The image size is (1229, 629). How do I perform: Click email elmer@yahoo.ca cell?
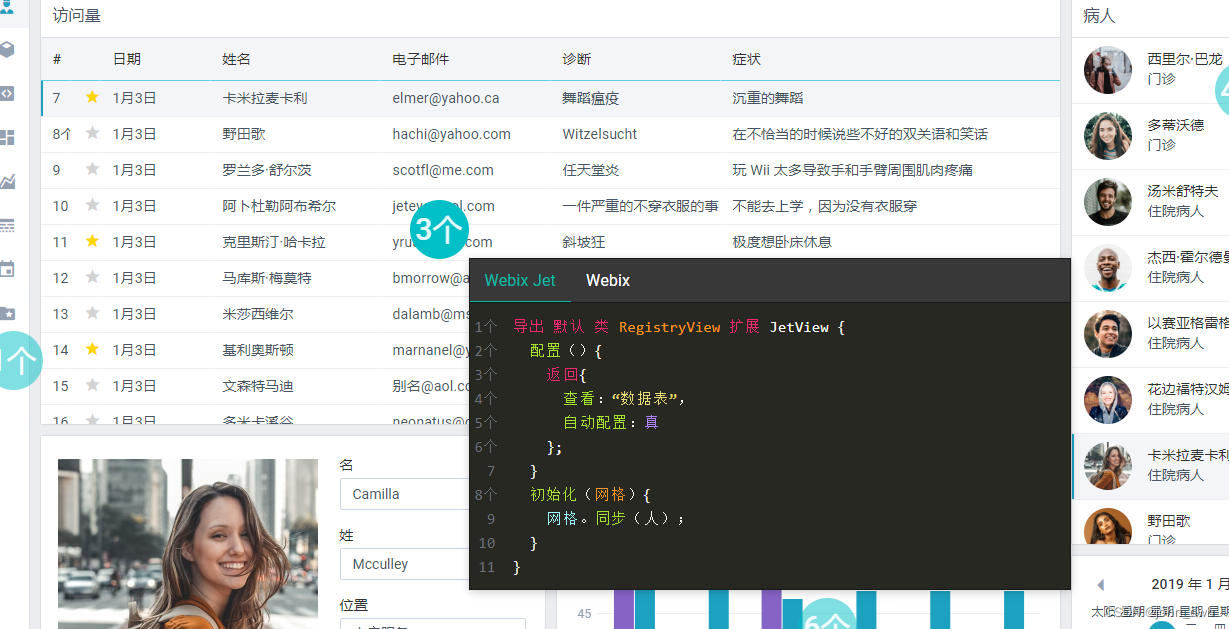click(446, 98)
